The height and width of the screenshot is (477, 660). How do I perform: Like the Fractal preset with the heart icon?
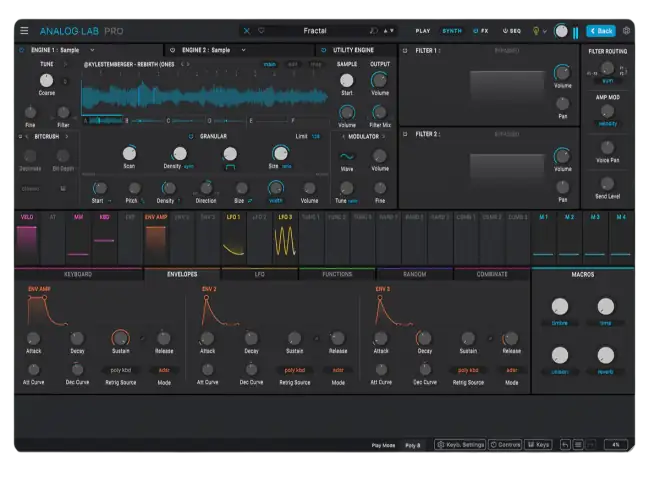[261, 31]
